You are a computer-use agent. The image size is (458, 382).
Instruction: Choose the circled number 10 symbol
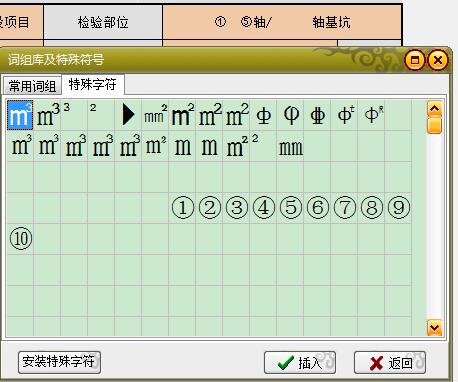tap(21, 238)
